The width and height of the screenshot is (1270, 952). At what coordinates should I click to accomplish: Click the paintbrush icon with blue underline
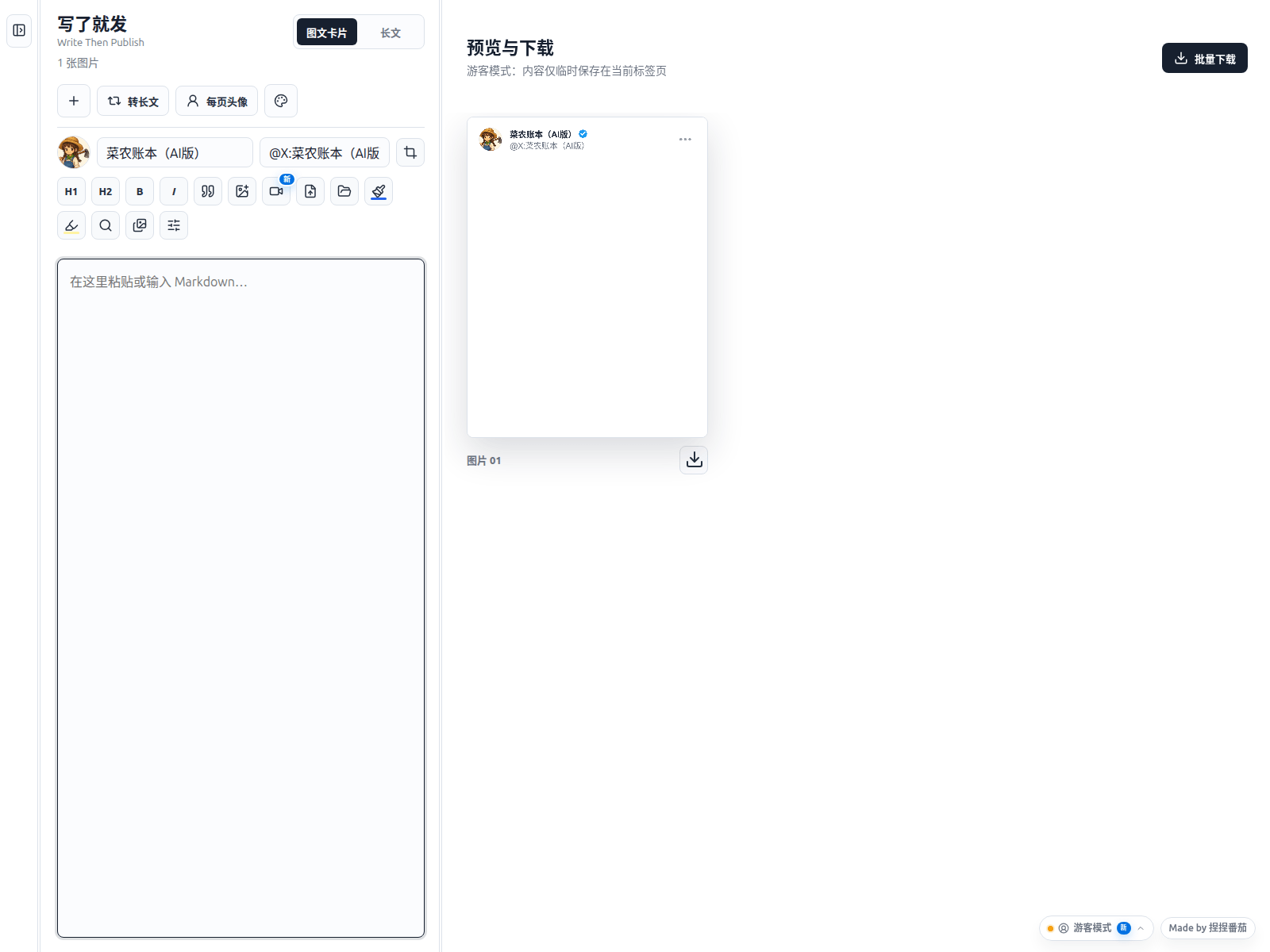click(x=379, y=191)
